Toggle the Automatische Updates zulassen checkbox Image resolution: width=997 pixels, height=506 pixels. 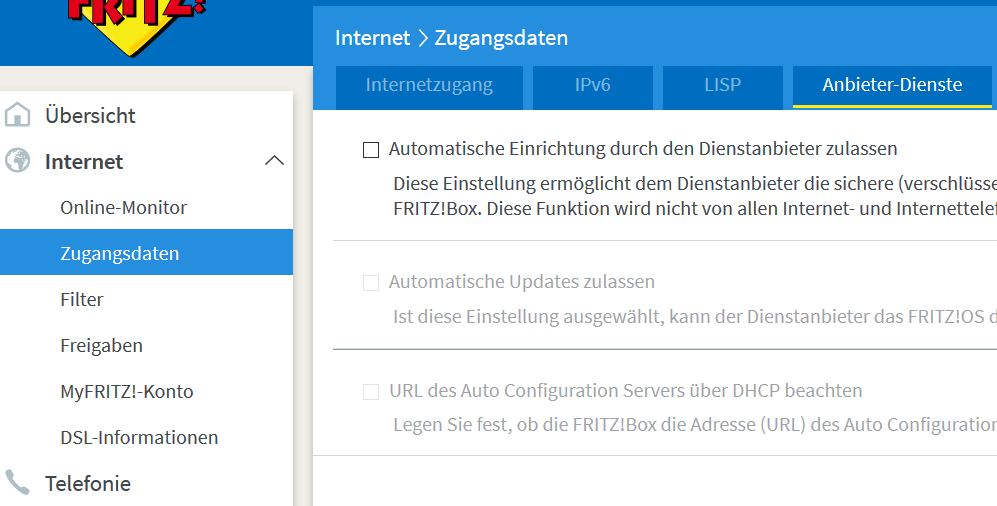(x=371, y=283)
